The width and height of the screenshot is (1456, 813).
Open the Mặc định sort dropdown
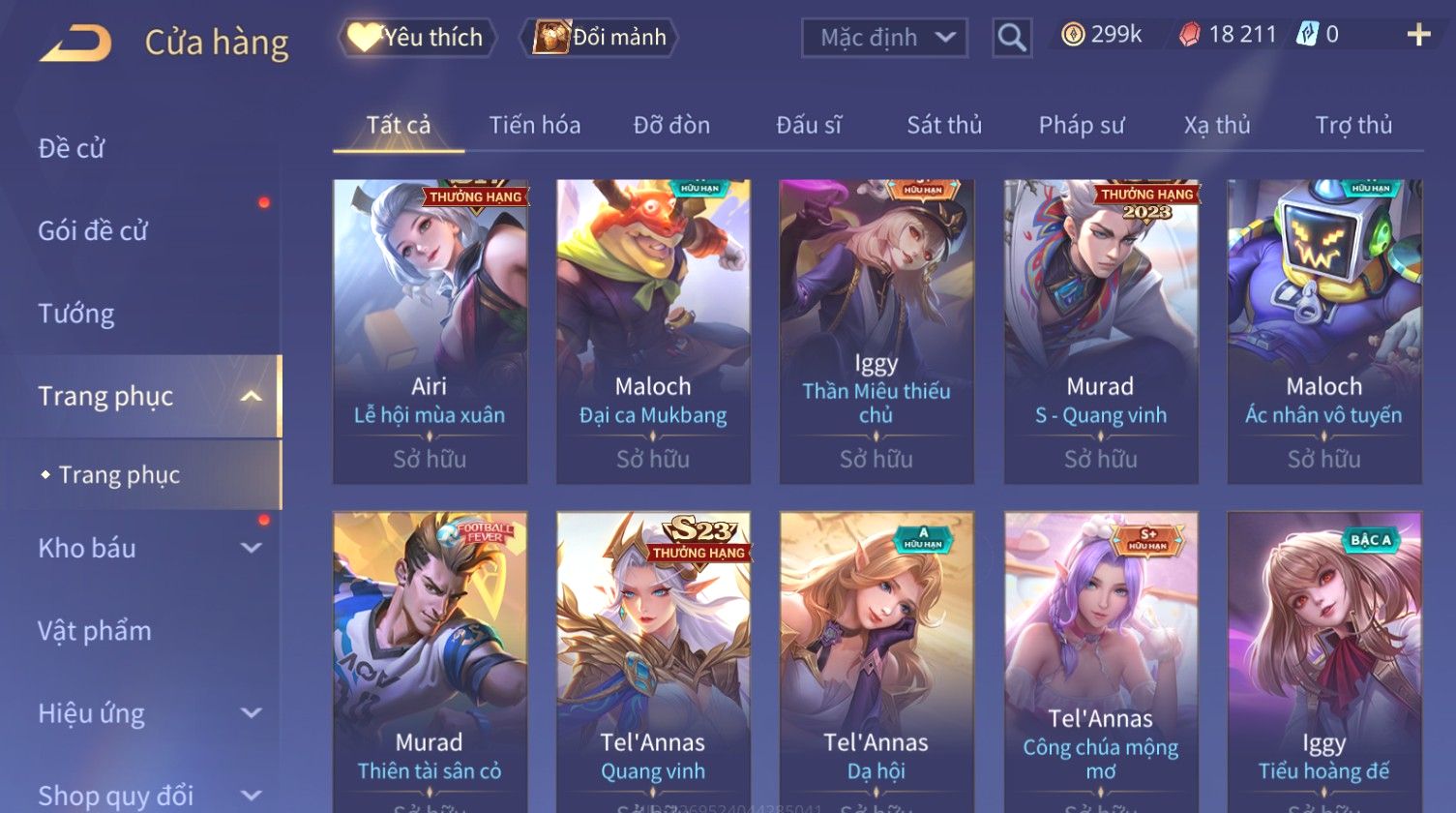pyautogui.click(x=884, y=38)
